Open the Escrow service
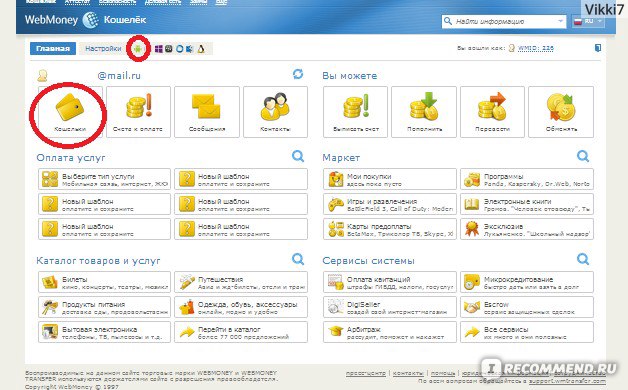628x390 pixels. [527, 307]
